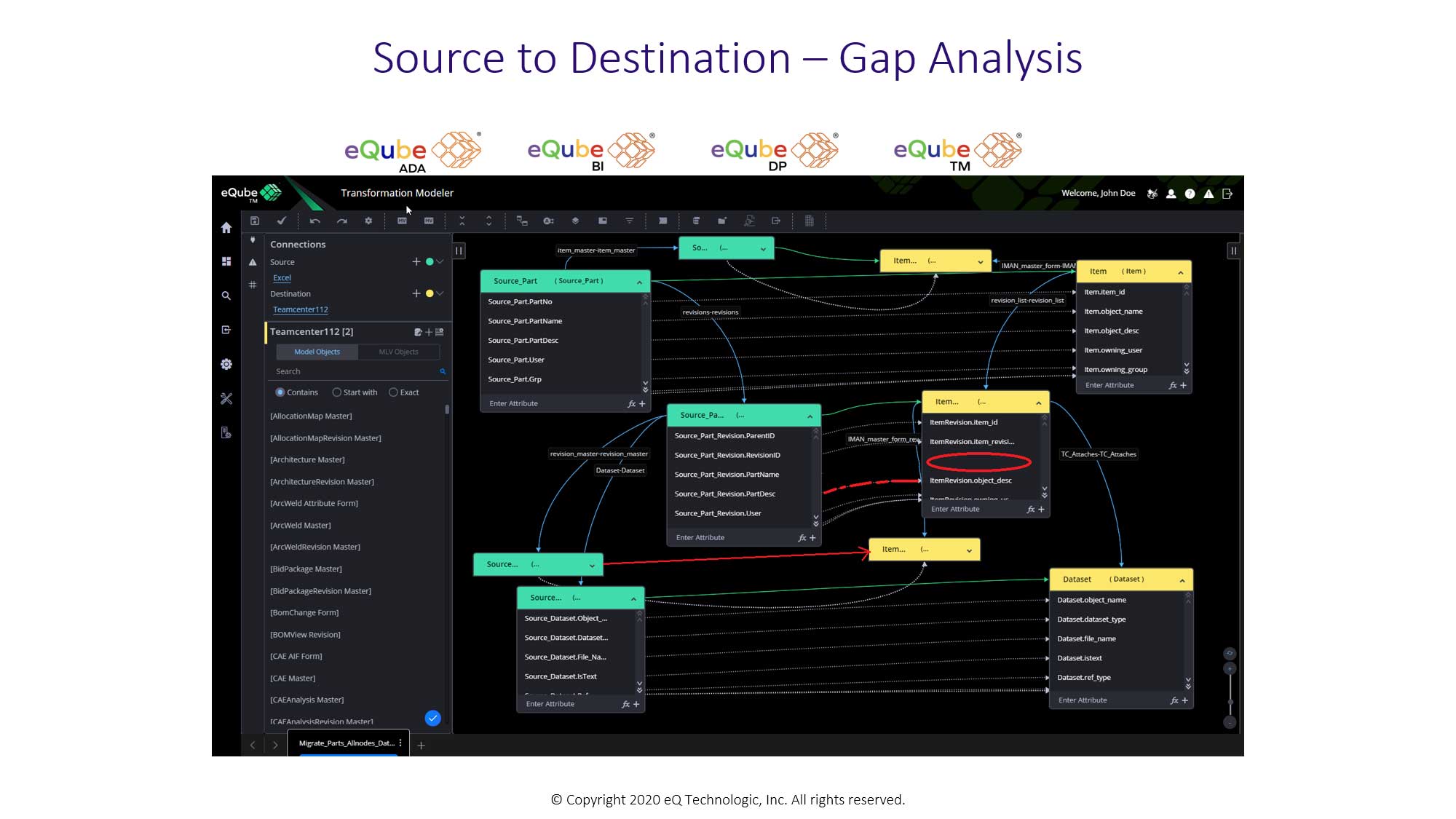Select Migrate_Parts_Allnodes_Dat... tab
The image size is (1456, 819).
click(x=347, y=743)
